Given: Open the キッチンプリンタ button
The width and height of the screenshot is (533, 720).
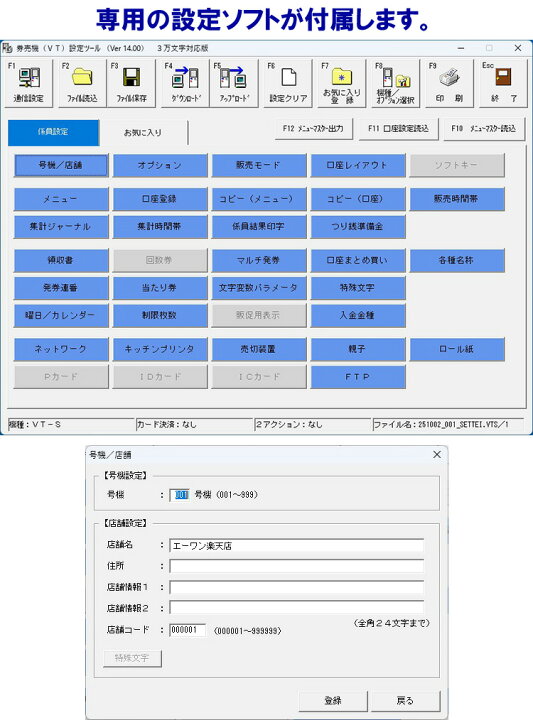Looking at the screenshot, I should 160,349.
